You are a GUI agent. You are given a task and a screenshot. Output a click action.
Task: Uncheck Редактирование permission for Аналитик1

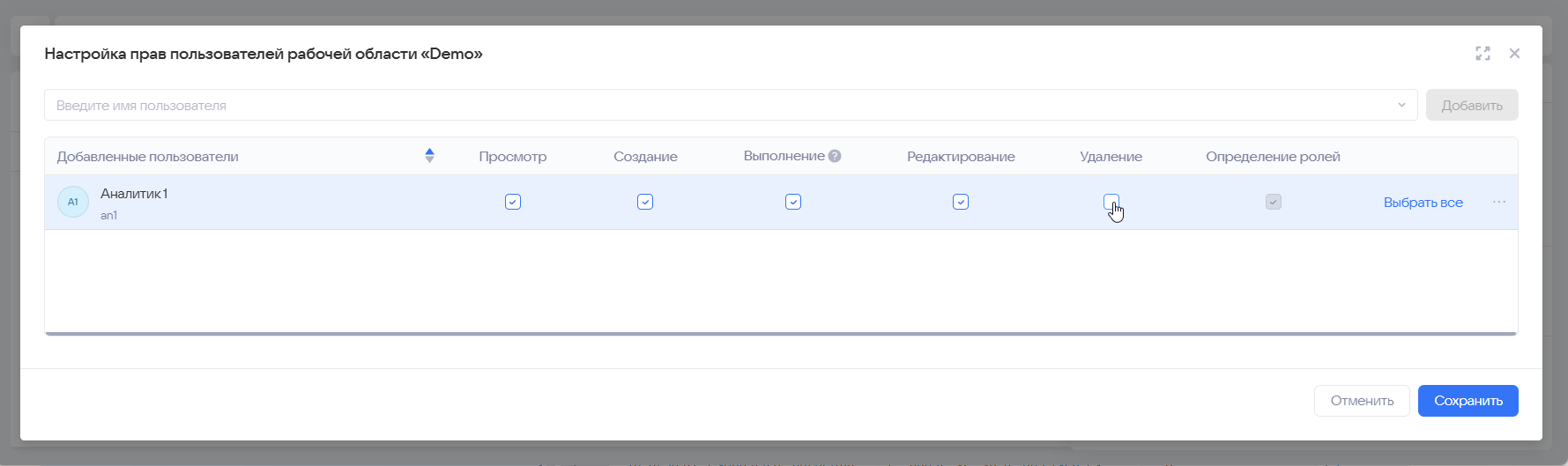961,202
